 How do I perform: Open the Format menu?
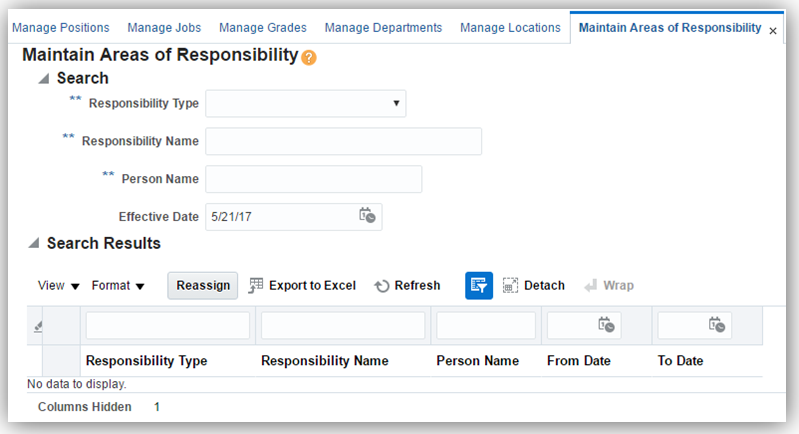pos(118,286)
